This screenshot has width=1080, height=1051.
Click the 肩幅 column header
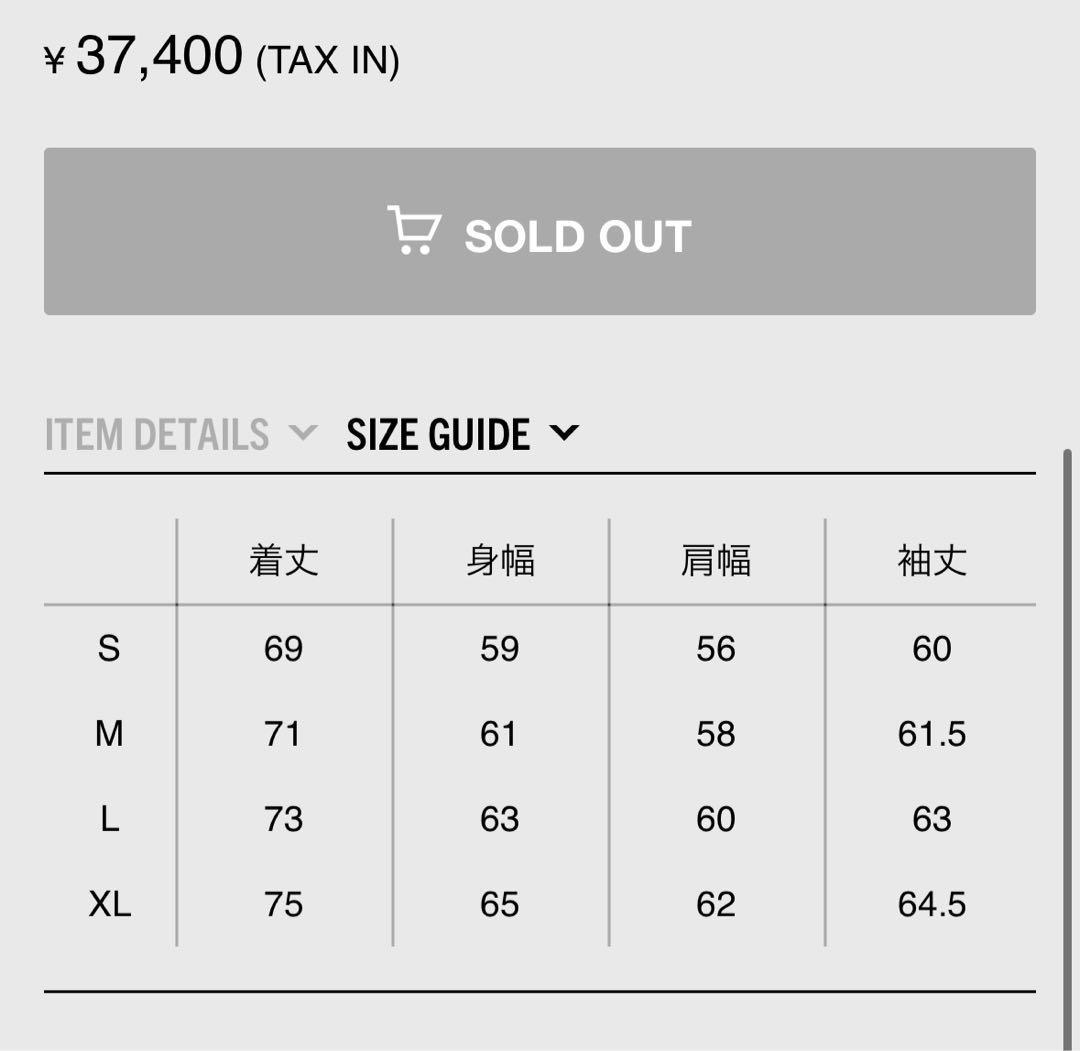pyautogui.click(x=716, y=561)
